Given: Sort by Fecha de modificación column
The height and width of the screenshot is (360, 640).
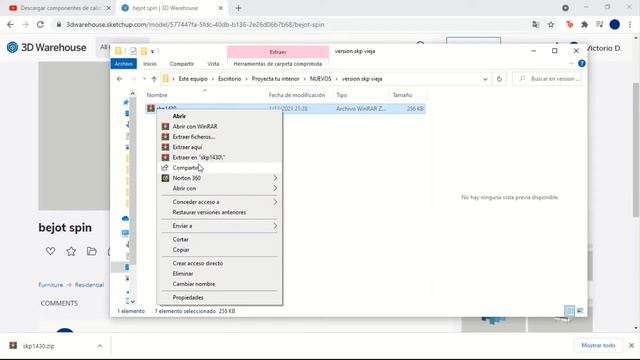Looking at the screenshot, I should pos(297,95).
